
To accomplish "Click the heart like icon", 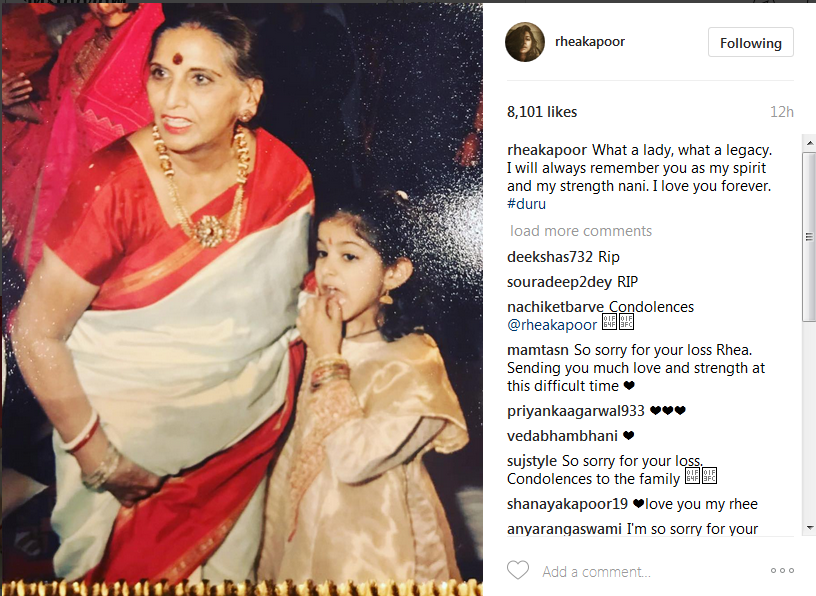I will click(518, 570).
